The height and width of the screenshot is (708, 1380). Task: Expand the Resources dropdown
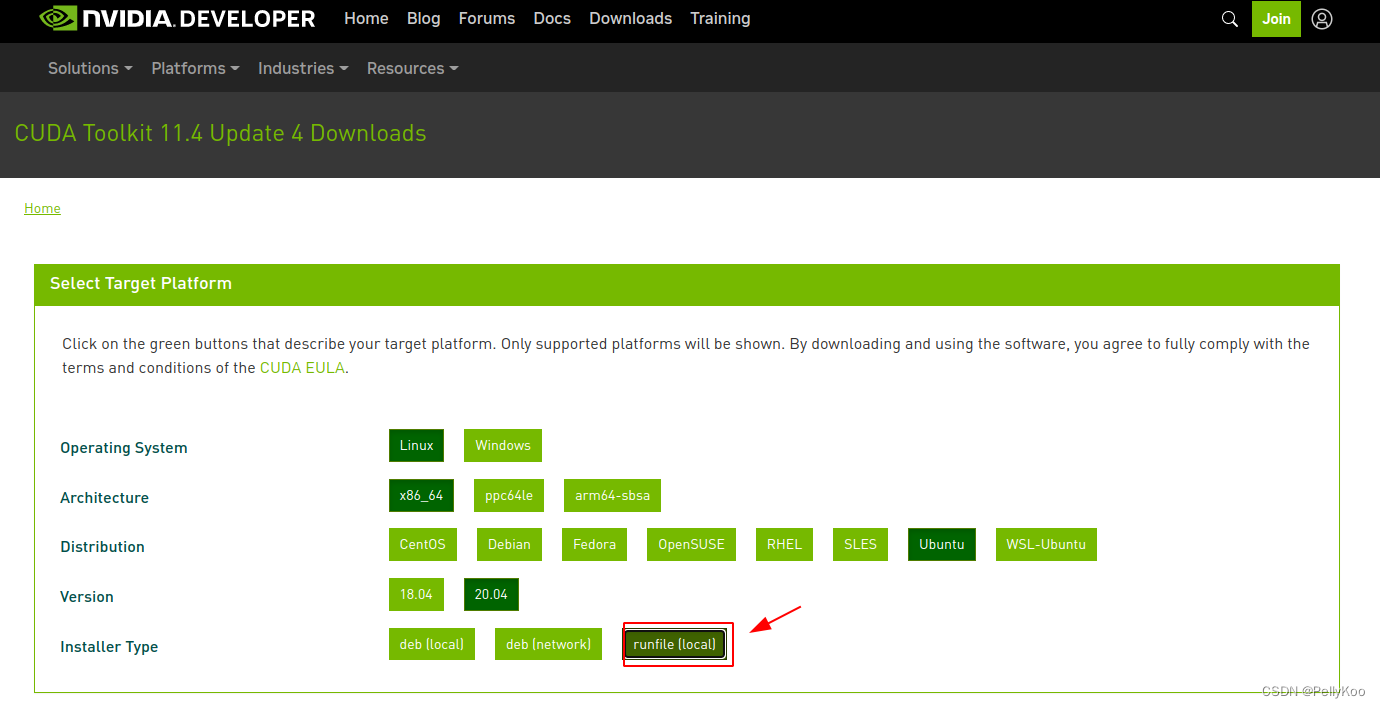coord(412,68)
